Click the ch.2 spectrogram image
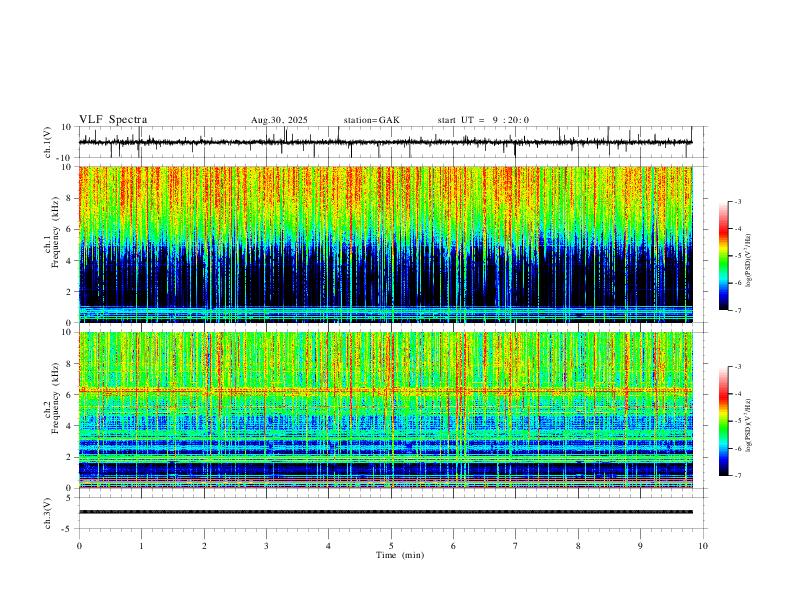792x612 pixels. click(x=385, y=410)
